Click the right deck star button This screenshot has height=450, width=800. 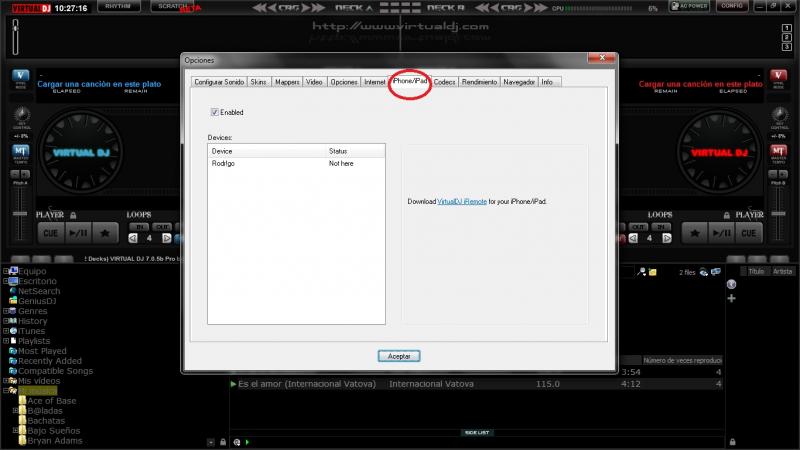[x=694, y=233]
